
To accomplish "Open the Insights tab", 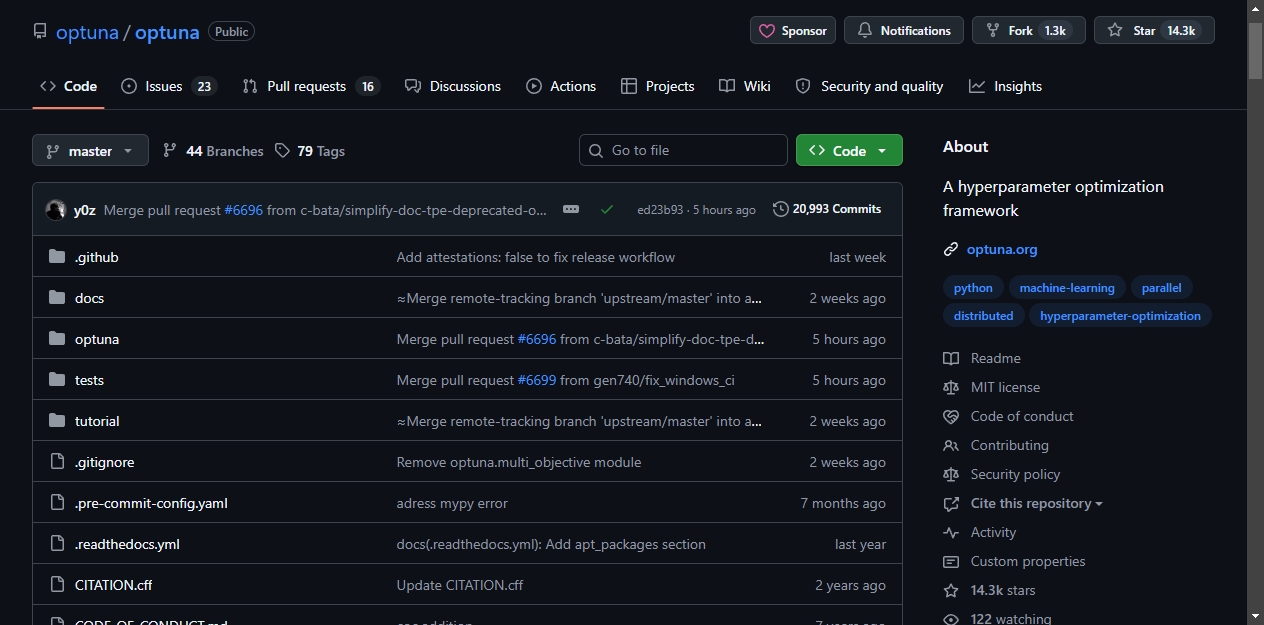I will [x=1005, y=86].
